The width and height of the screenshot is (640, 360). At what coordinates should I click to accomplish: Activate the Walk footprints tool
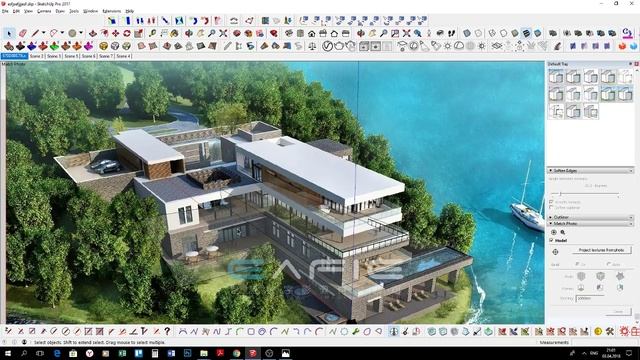click(x=451, y=33)
